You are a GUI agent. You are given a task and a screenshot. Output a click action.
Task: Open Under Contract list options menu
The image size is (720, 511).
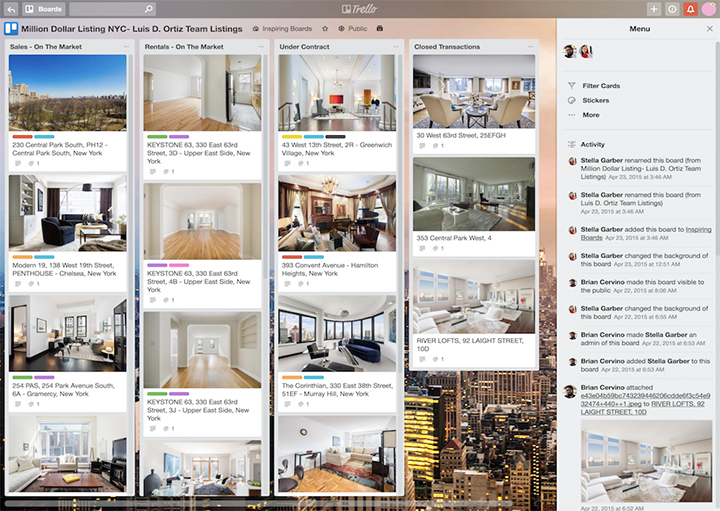point(395,47)
